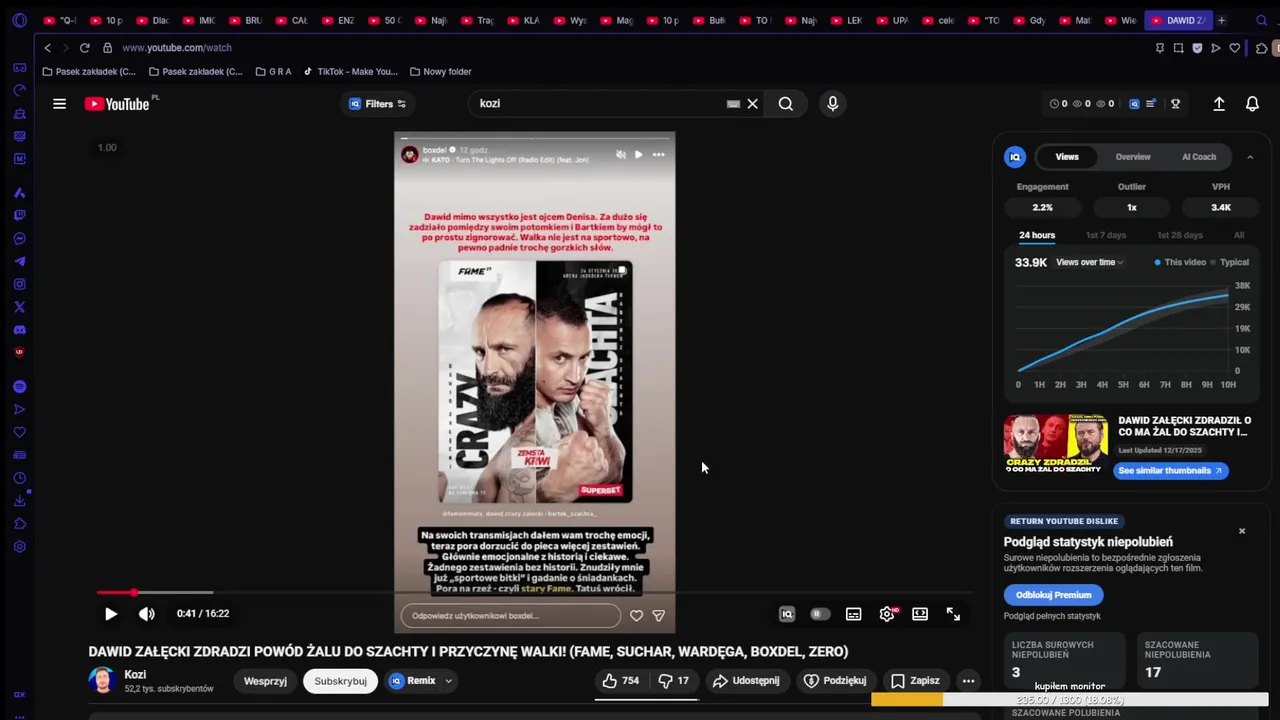Toggle the ad blocker shield icon
Image resolution: width=1280 pixels, height=720 pixels.
click(x=1197, y=48)
